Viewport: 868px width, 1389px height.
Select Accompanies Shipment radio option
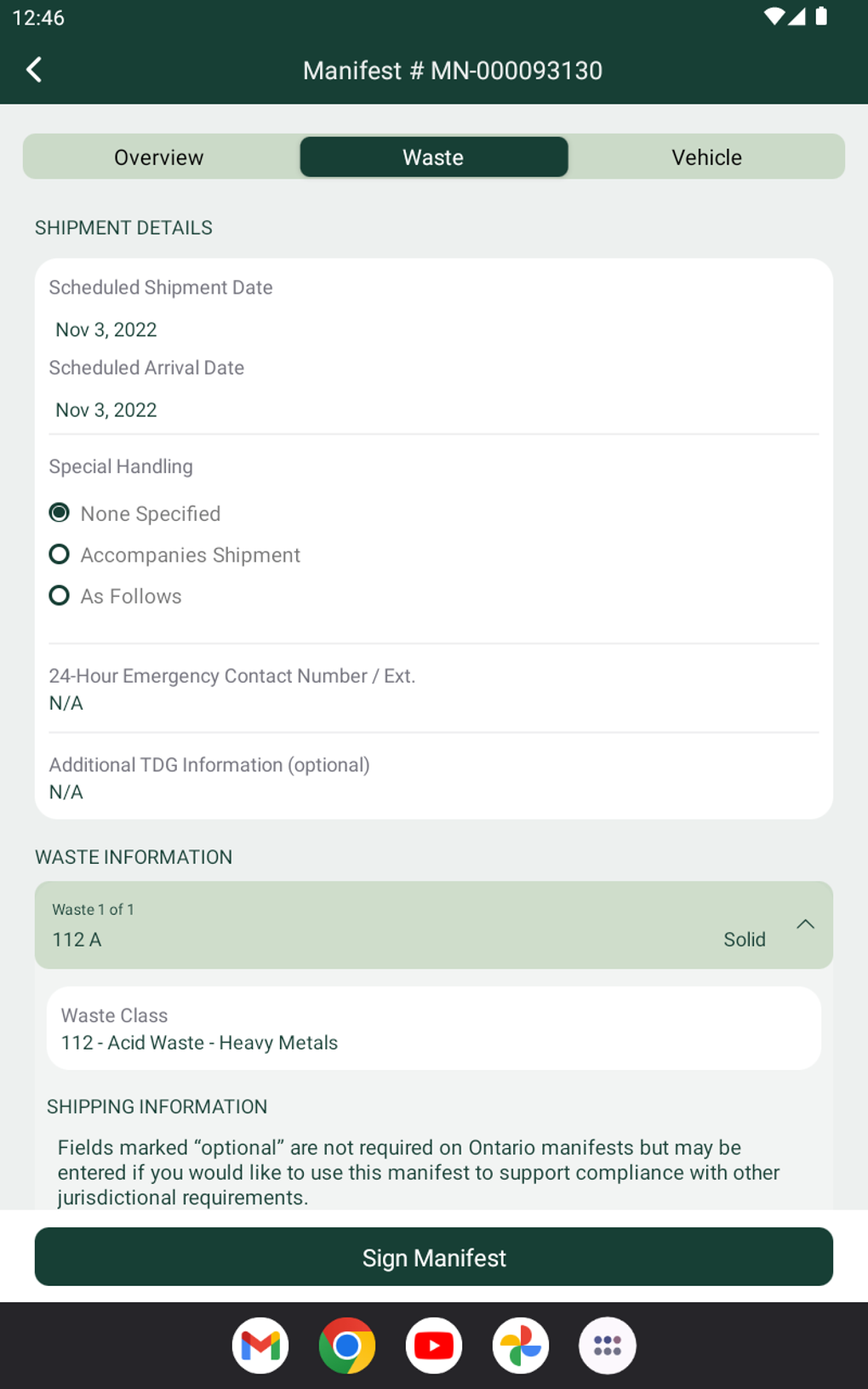[x=60, y=555]
